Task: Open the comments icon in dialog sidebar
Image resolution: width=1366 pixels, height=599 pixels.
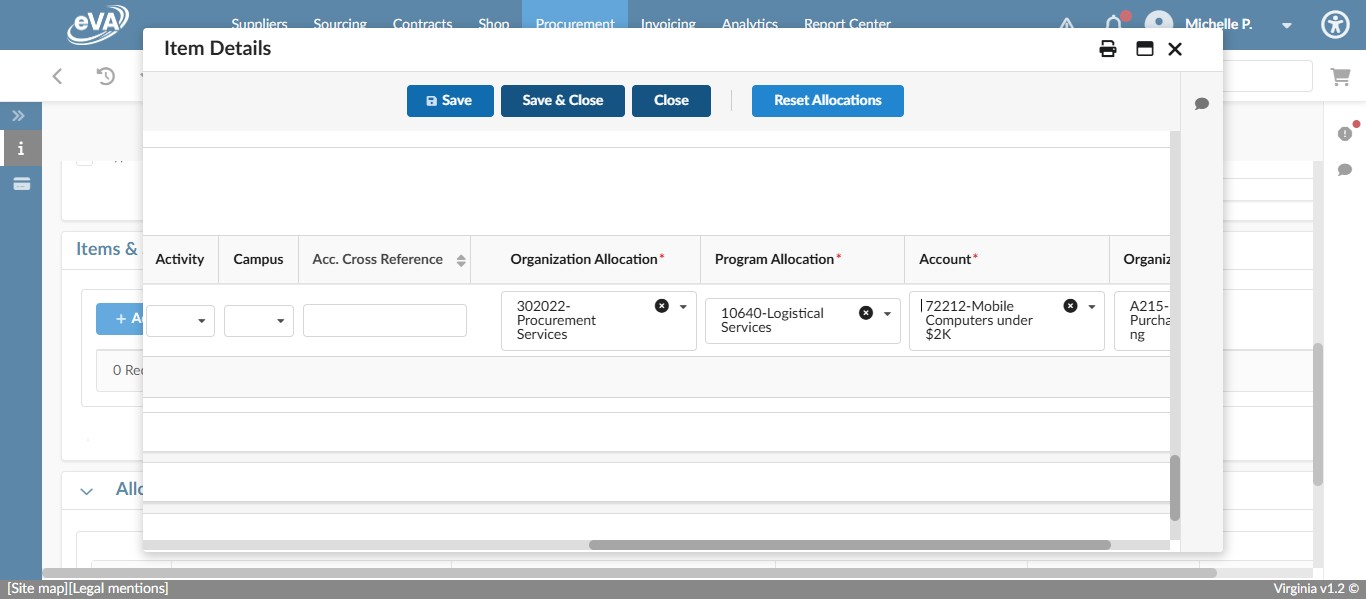Action: (1202, 104)
